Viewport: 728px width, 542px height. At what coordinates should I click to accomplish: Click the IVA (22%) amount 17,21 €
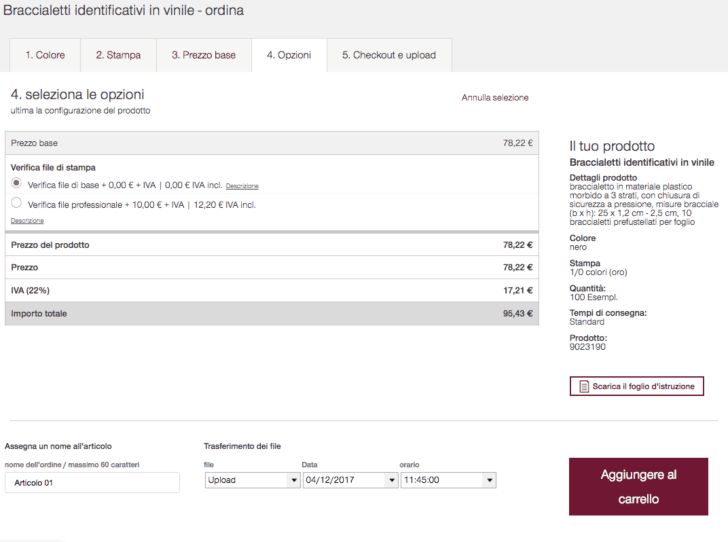tap(518, 290)
